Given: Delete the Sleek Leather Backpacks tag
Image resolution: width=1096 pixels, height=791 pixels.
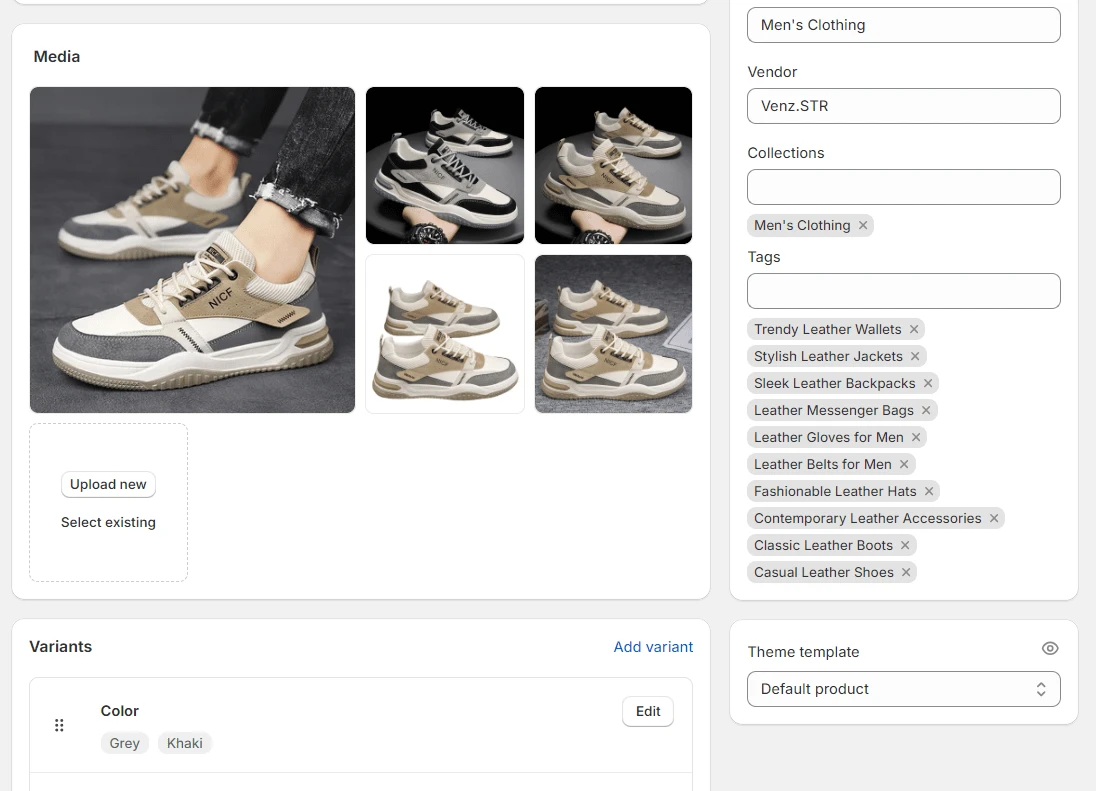Looking at the screenshot, I should 928,383.
